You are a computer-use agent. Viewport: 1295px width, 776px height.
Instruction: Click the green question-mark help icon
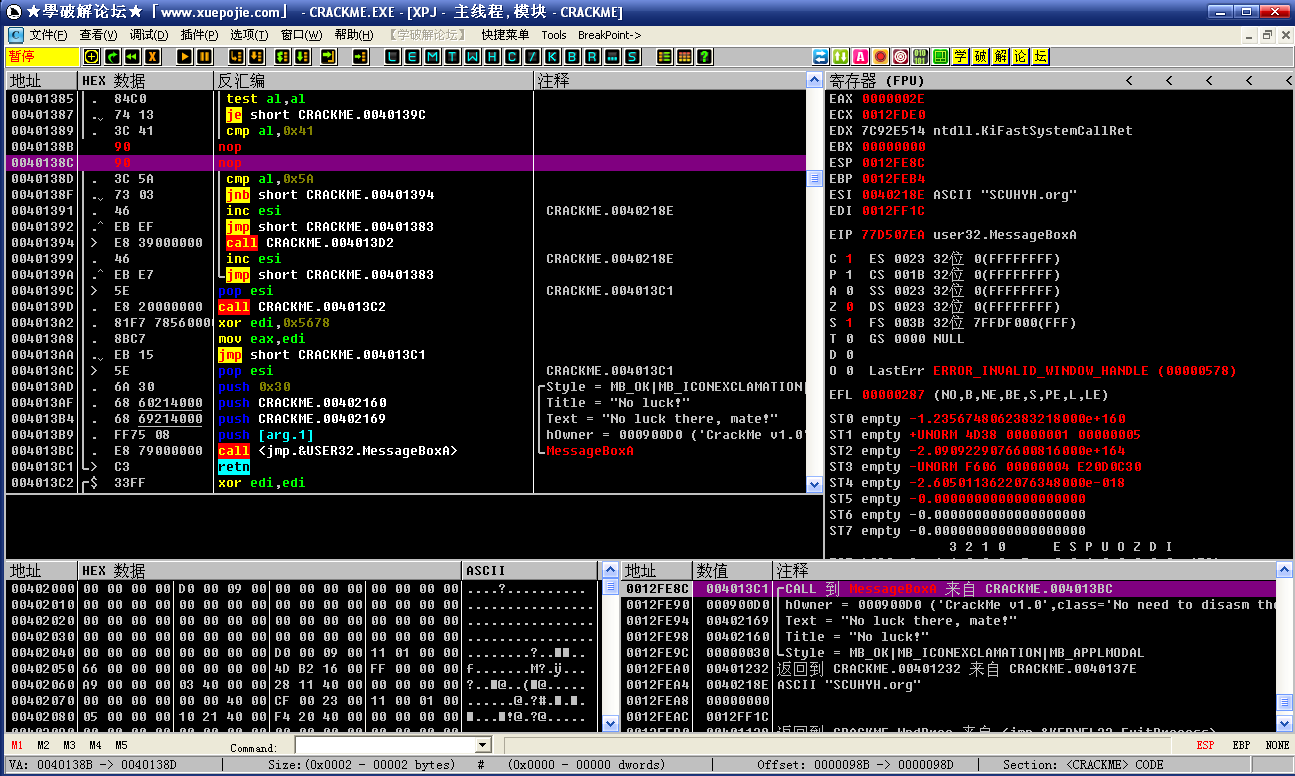(705, 57)
